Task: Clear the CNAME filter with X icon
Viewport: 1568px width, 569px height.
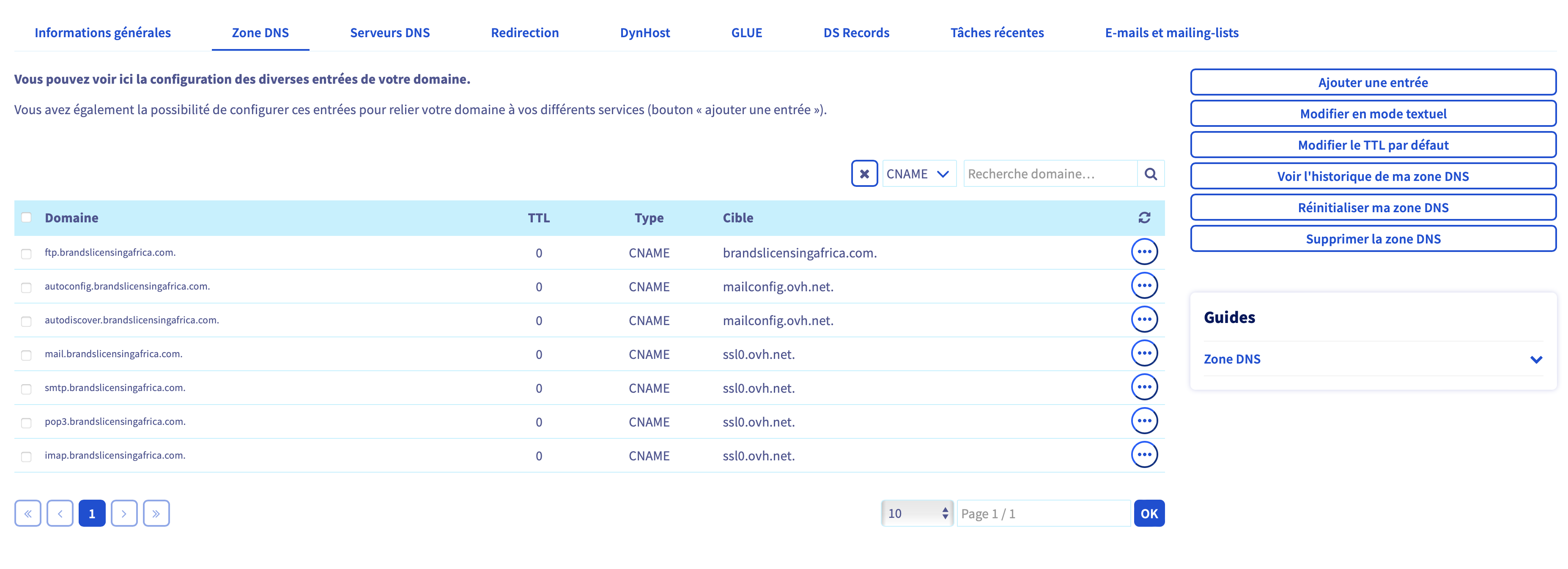Action: pos(864,174)
